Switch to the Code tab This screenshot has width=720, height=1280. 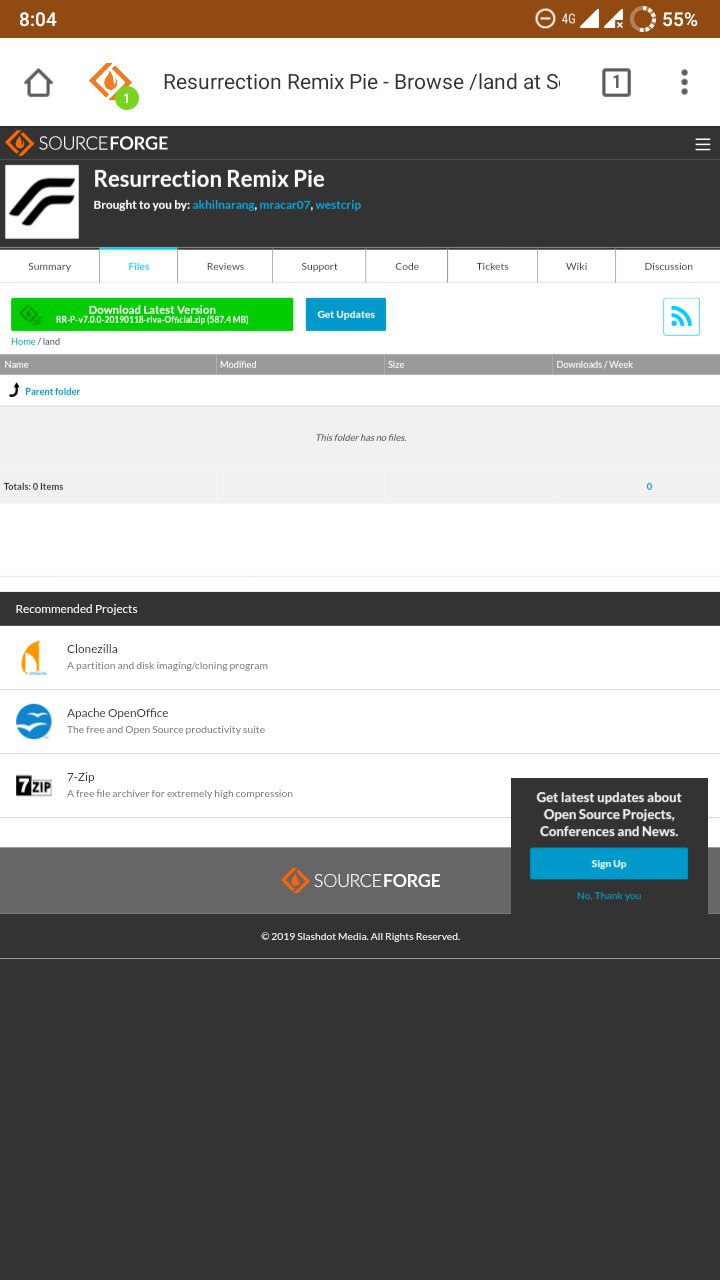[407, 266]
